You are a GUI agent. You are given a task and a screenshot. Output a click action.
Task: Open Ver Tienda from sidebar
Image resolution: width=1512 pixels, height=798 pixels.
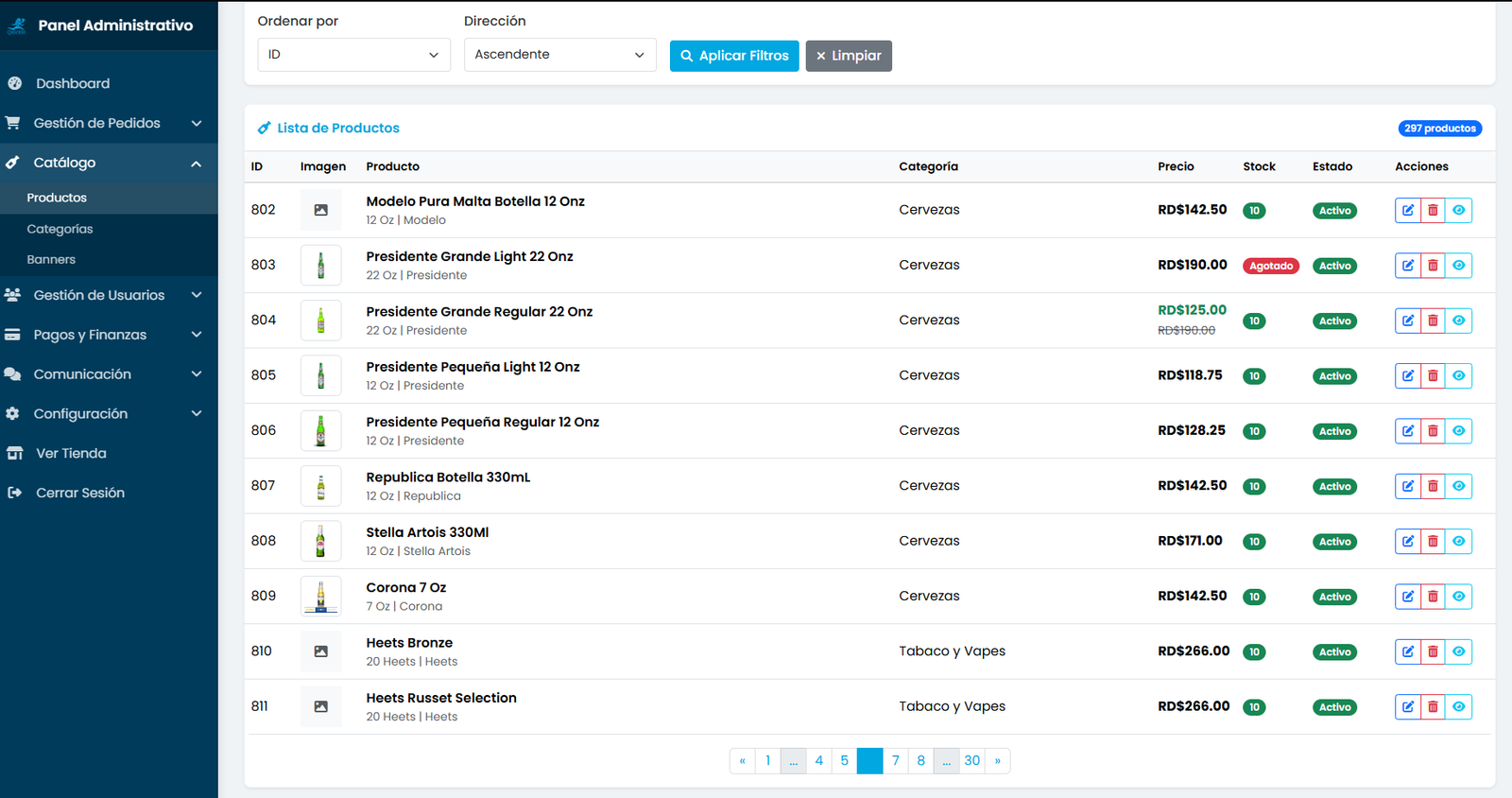point(109,454)
